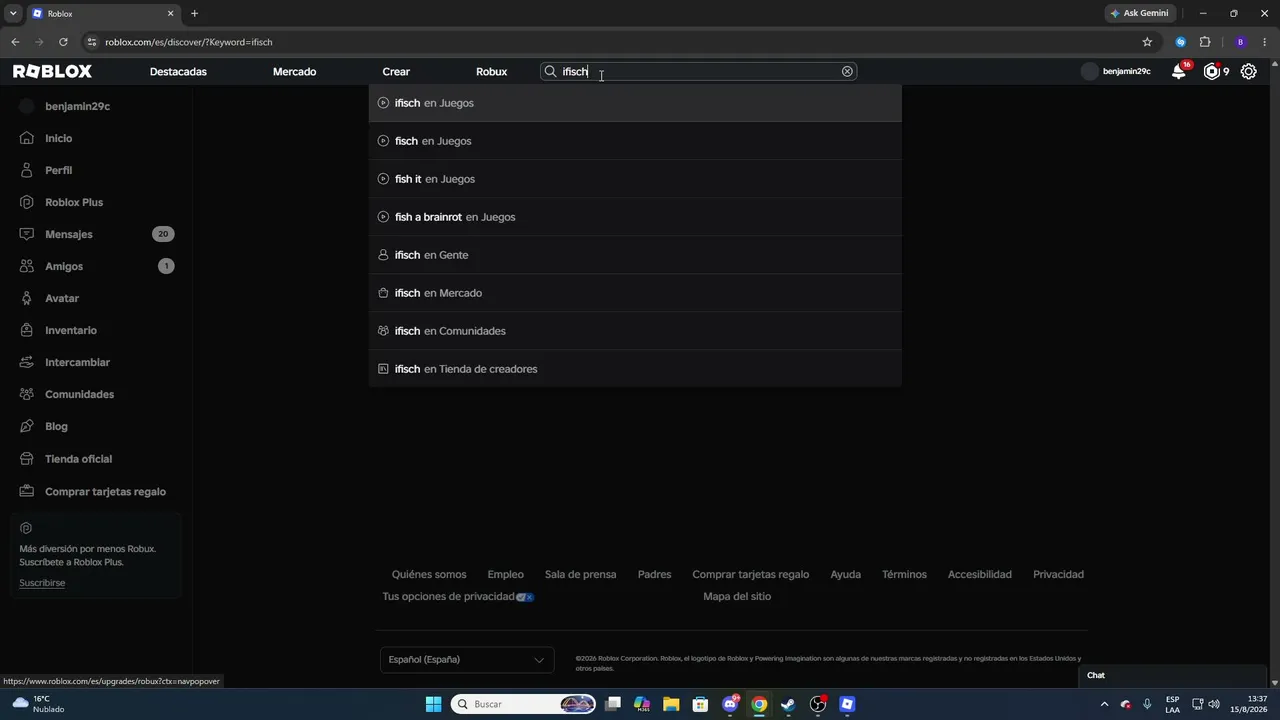This screenshot has width=1280, height=720.
Task: Open the Roblox notifications bell
Action: point(1179,72)
